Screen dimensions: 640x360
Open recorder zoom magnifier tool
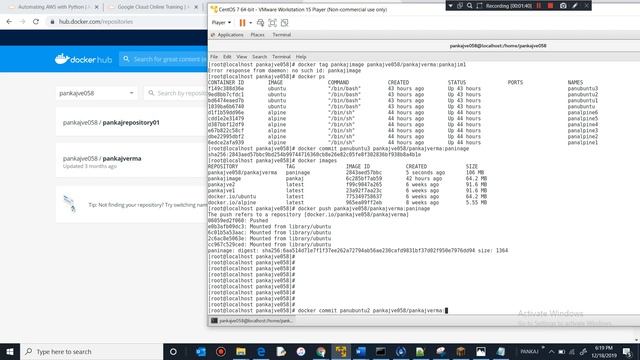469,6
